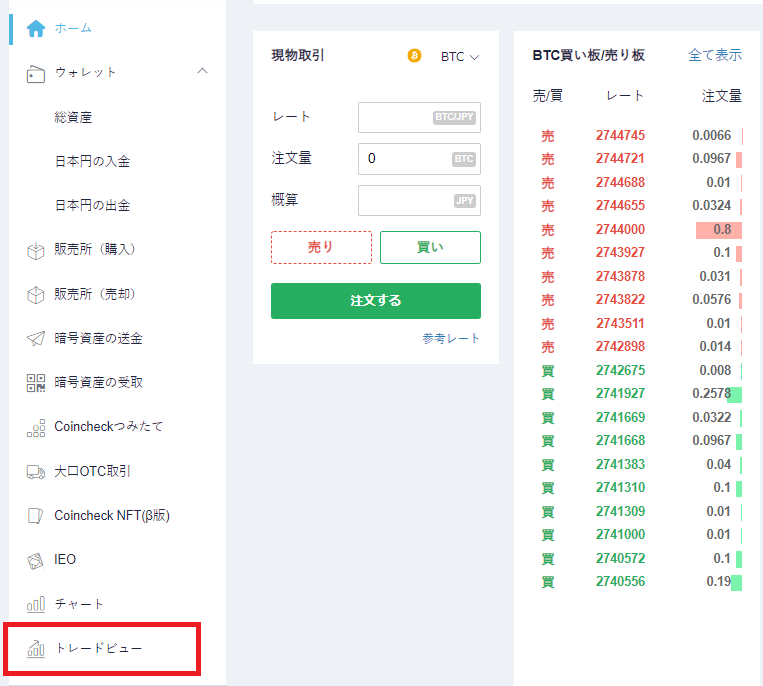The image size is (763, 686).
Task: Click the Home house icon
Action: [x=36, y=28]
